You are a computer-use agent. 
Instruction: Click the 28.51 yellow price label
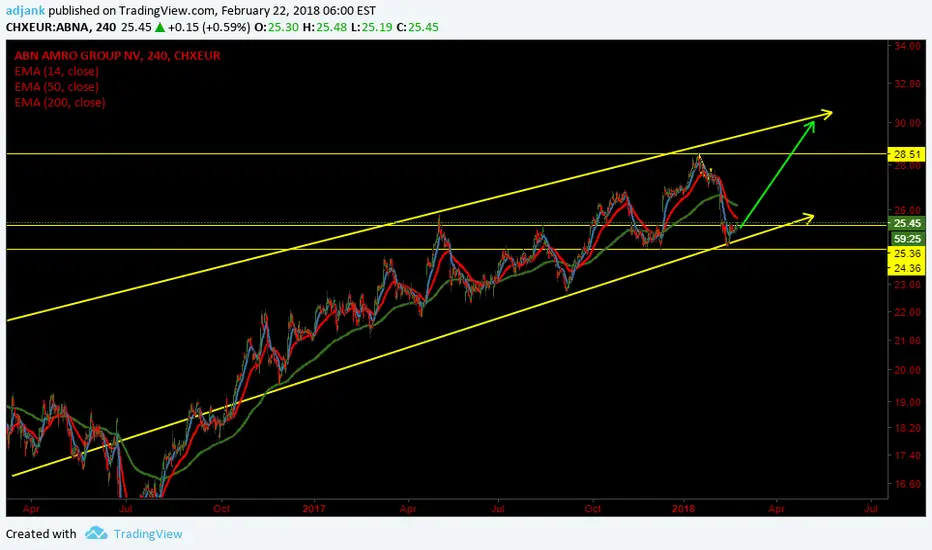click(x=906, y=154)
